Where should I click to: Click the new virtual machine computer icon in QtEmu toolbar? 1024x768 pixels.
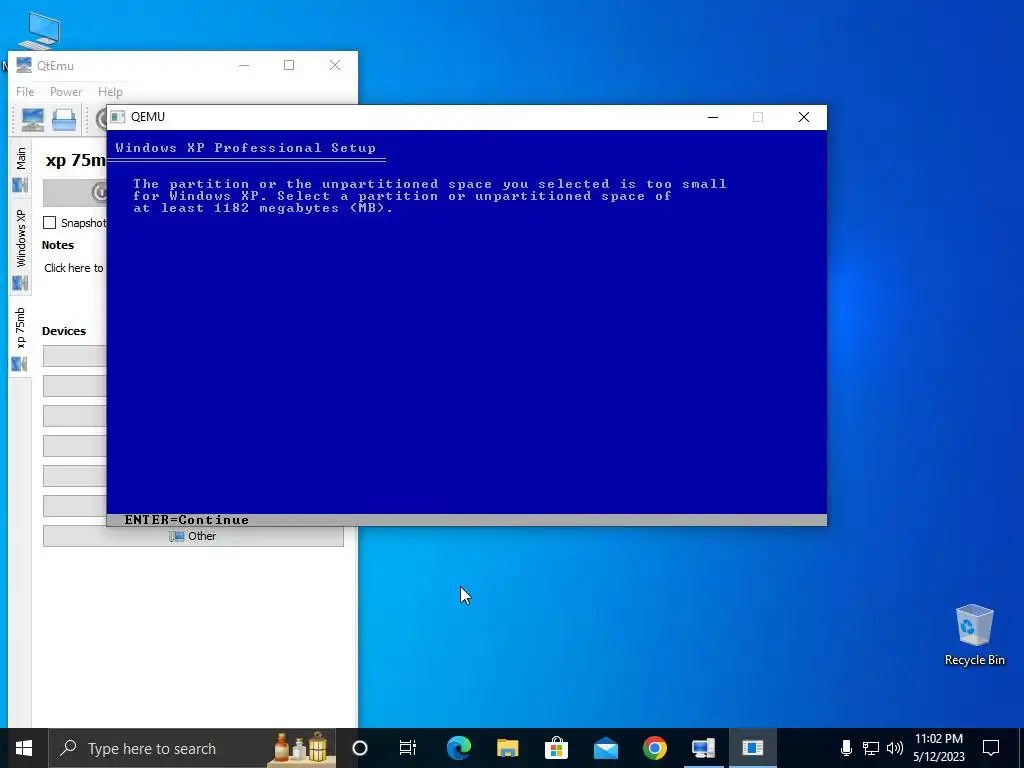click(33, 120)
